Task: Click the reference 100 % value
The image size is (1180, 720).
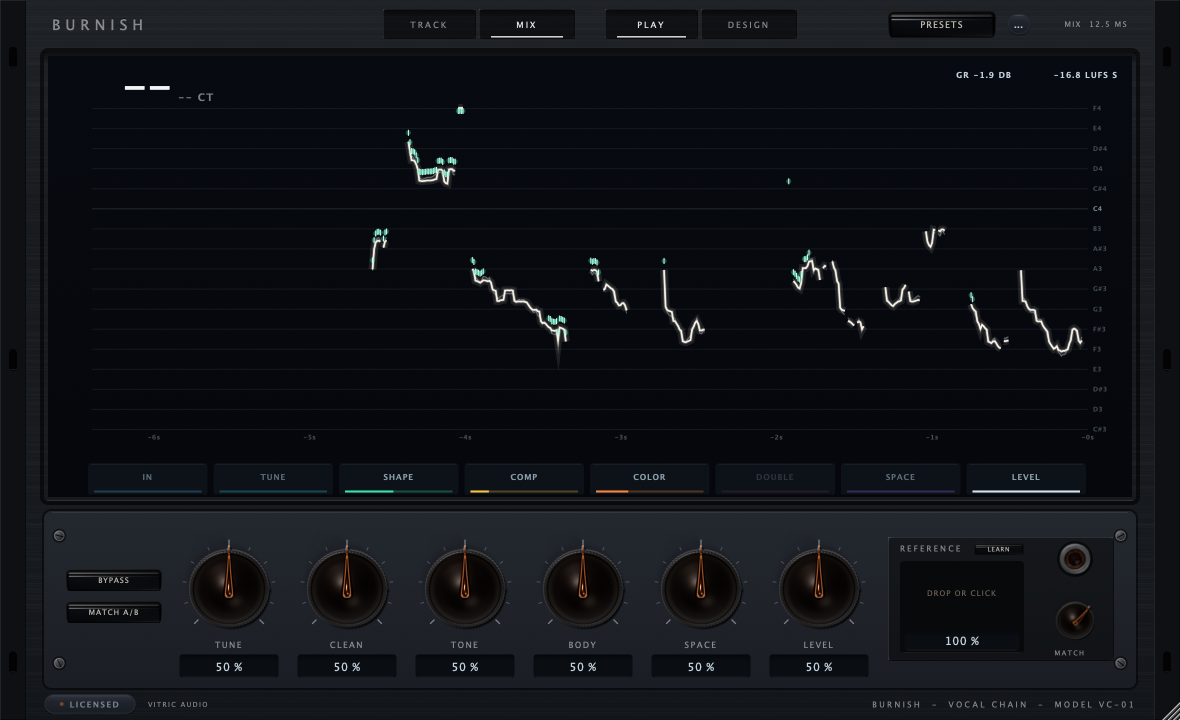Action: 962,641
